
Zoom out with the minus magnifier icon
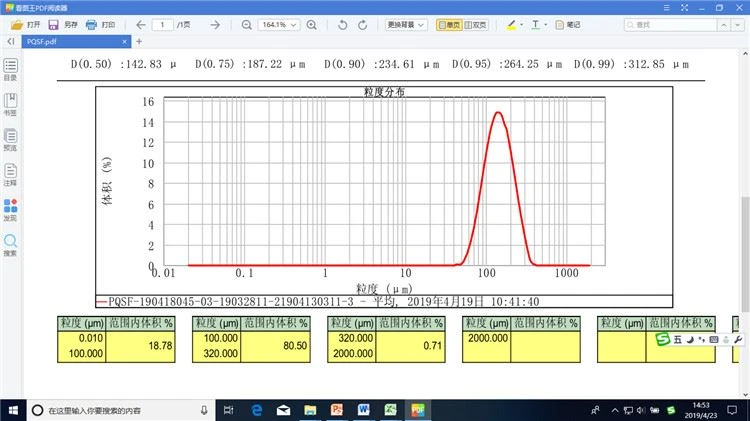[246, 24]
